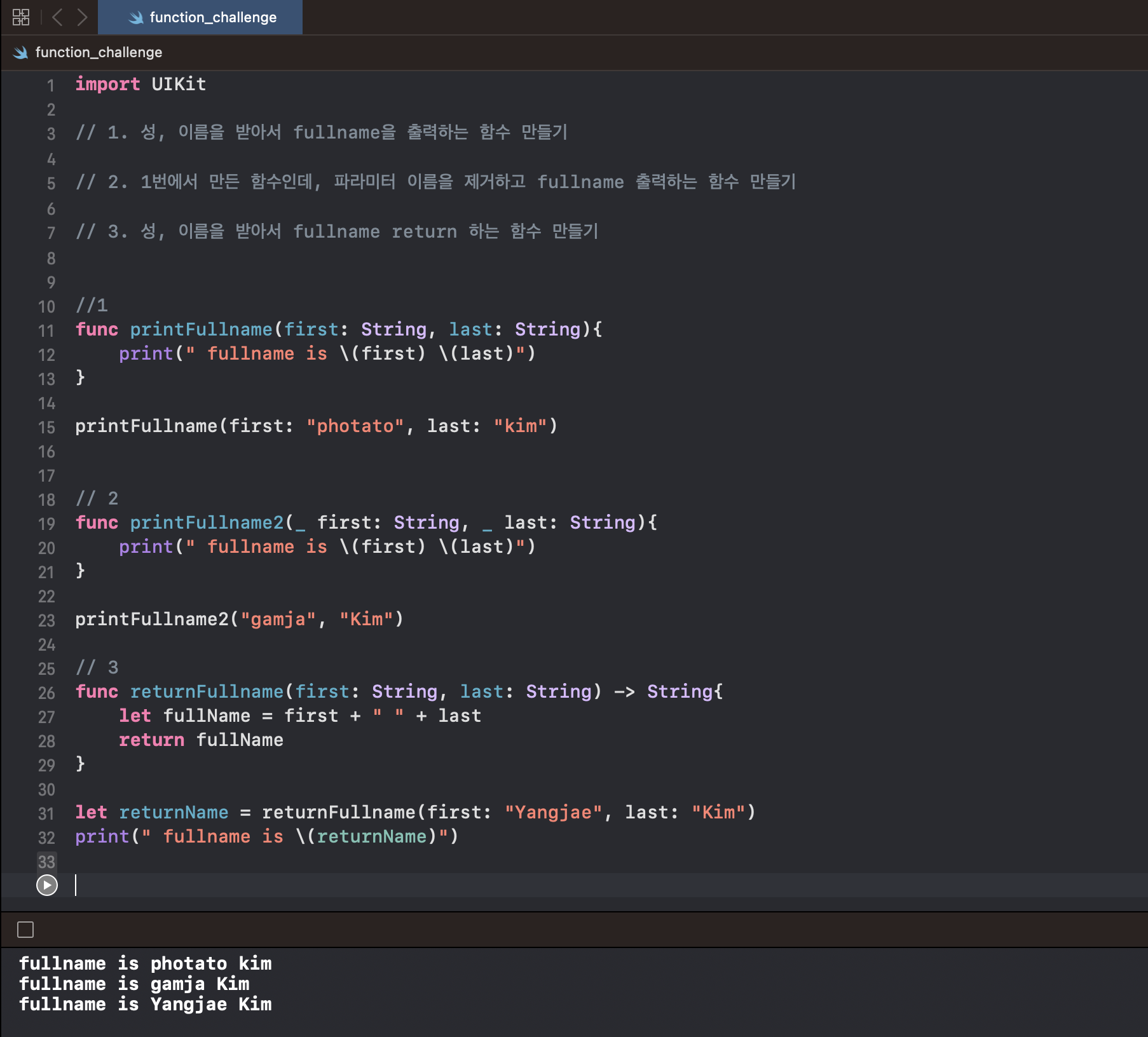
Task: Click the "photato" string literal
Action: point(355,426)
